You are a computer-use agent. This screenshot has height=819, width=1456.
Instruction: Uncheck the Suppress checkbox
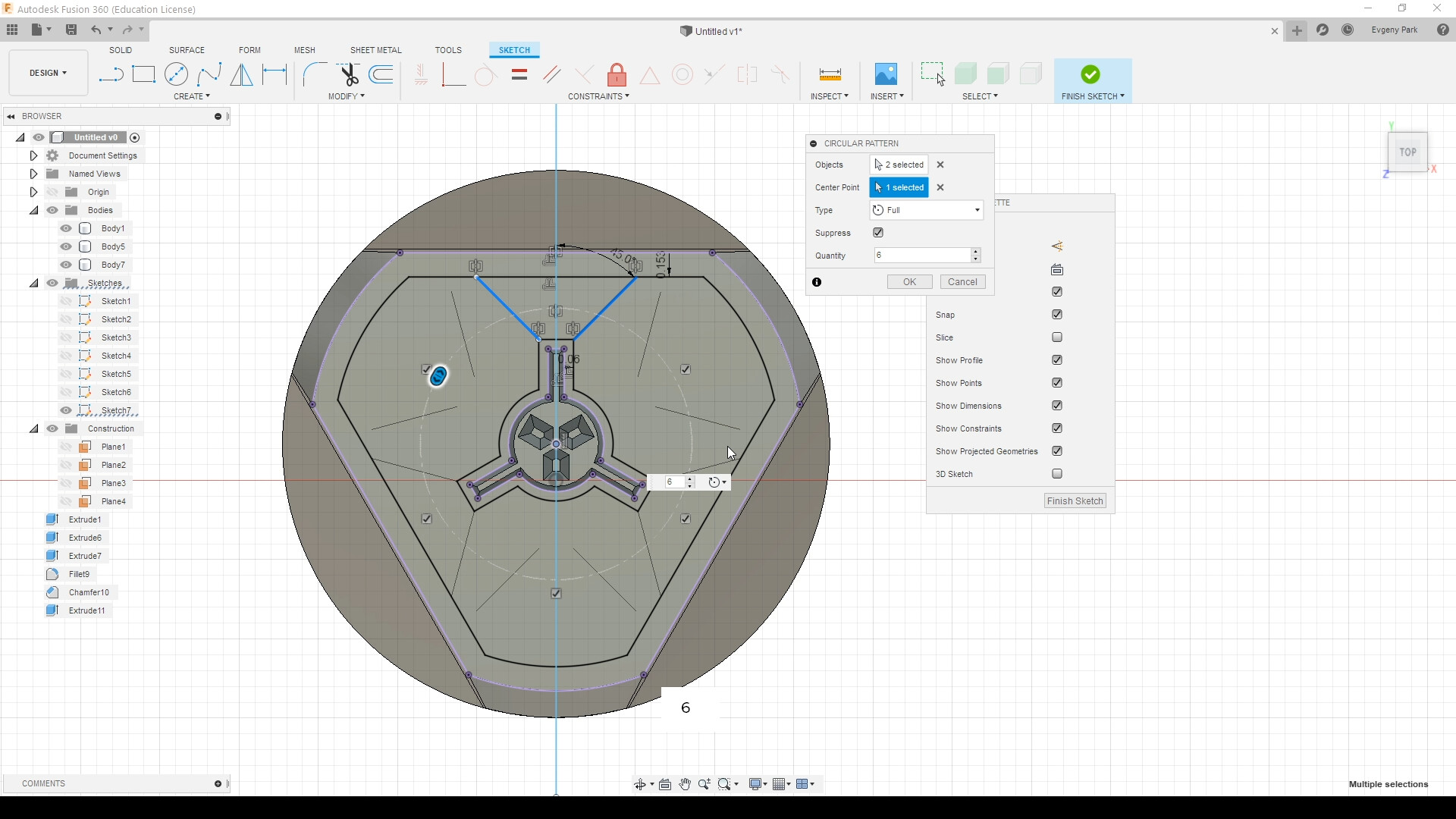(878, 233)
